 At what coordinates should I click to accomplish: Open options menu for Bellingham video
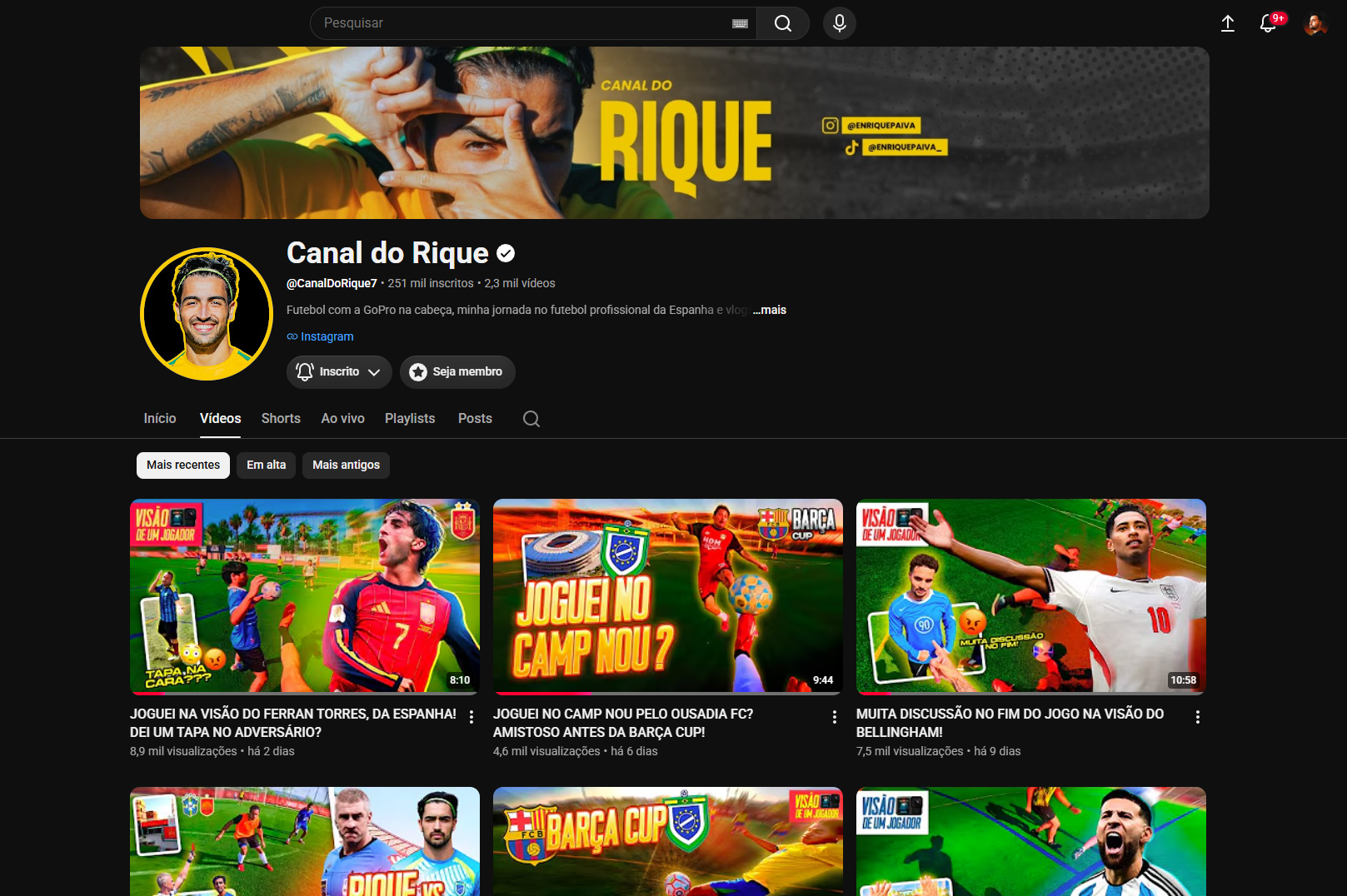coord(1198,717)
